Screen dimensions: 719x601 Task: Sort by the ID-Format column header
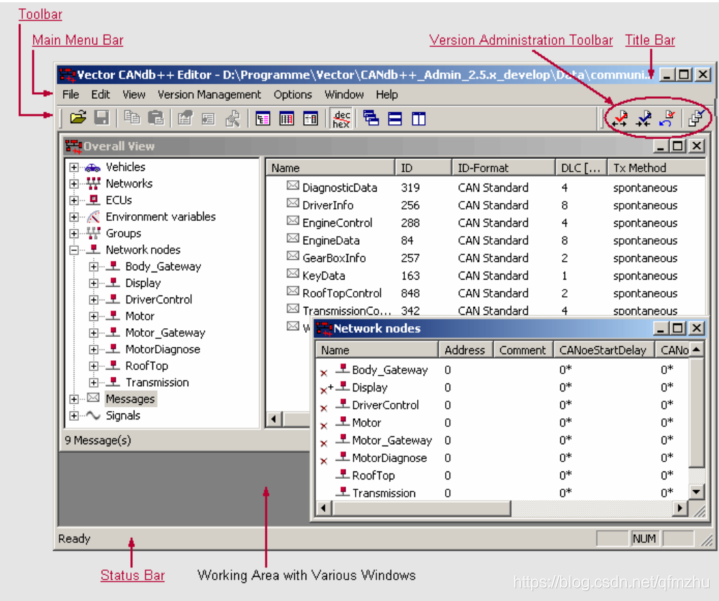503,168
